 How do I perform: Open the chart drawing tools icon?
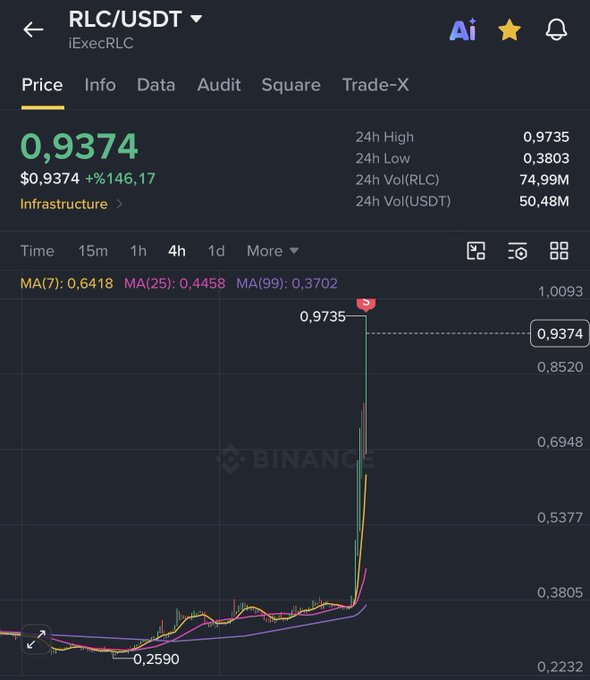tap(476, 251)
